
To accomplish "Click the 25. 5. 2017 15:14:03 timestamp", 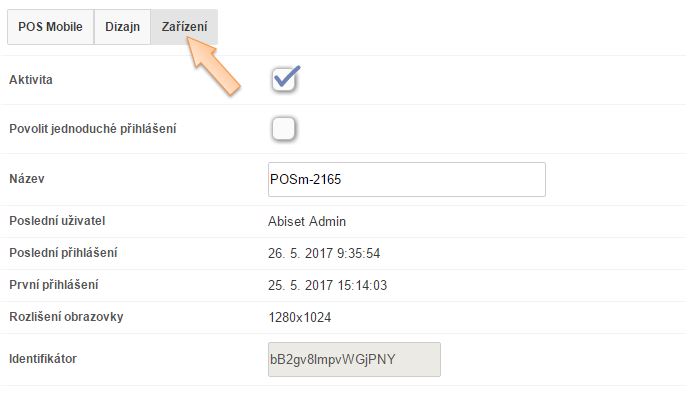I will click(327, 285).
